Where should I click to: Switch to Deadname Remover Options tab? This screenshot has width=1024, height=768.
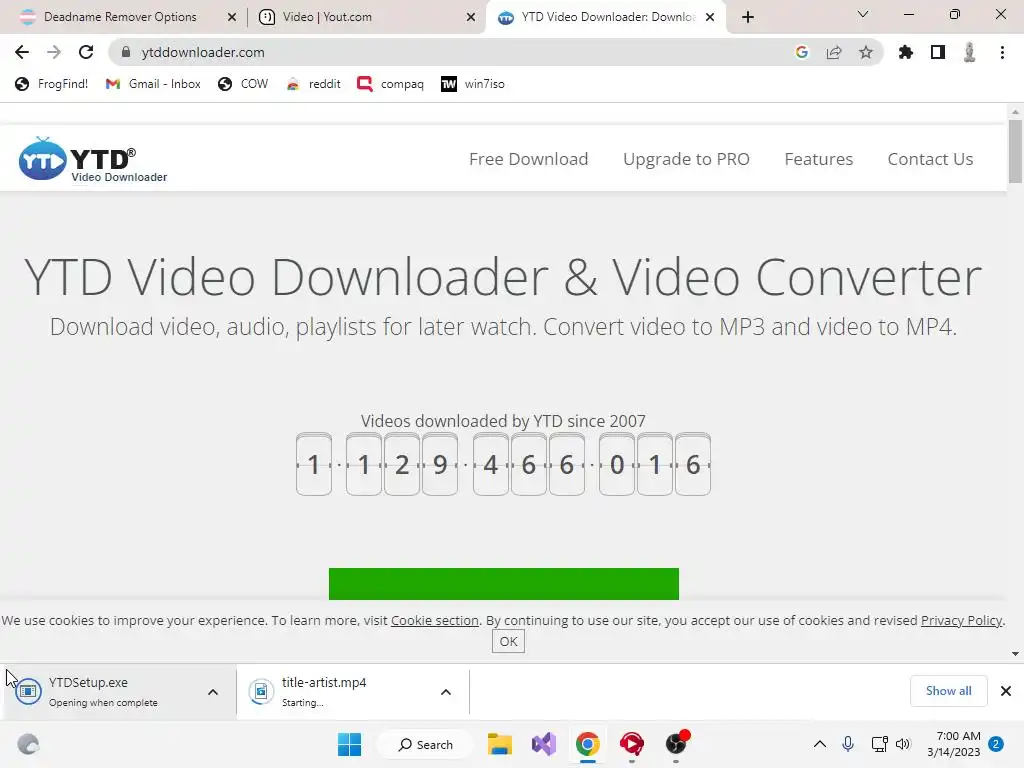pyautogui.click(x=120, y=17)
